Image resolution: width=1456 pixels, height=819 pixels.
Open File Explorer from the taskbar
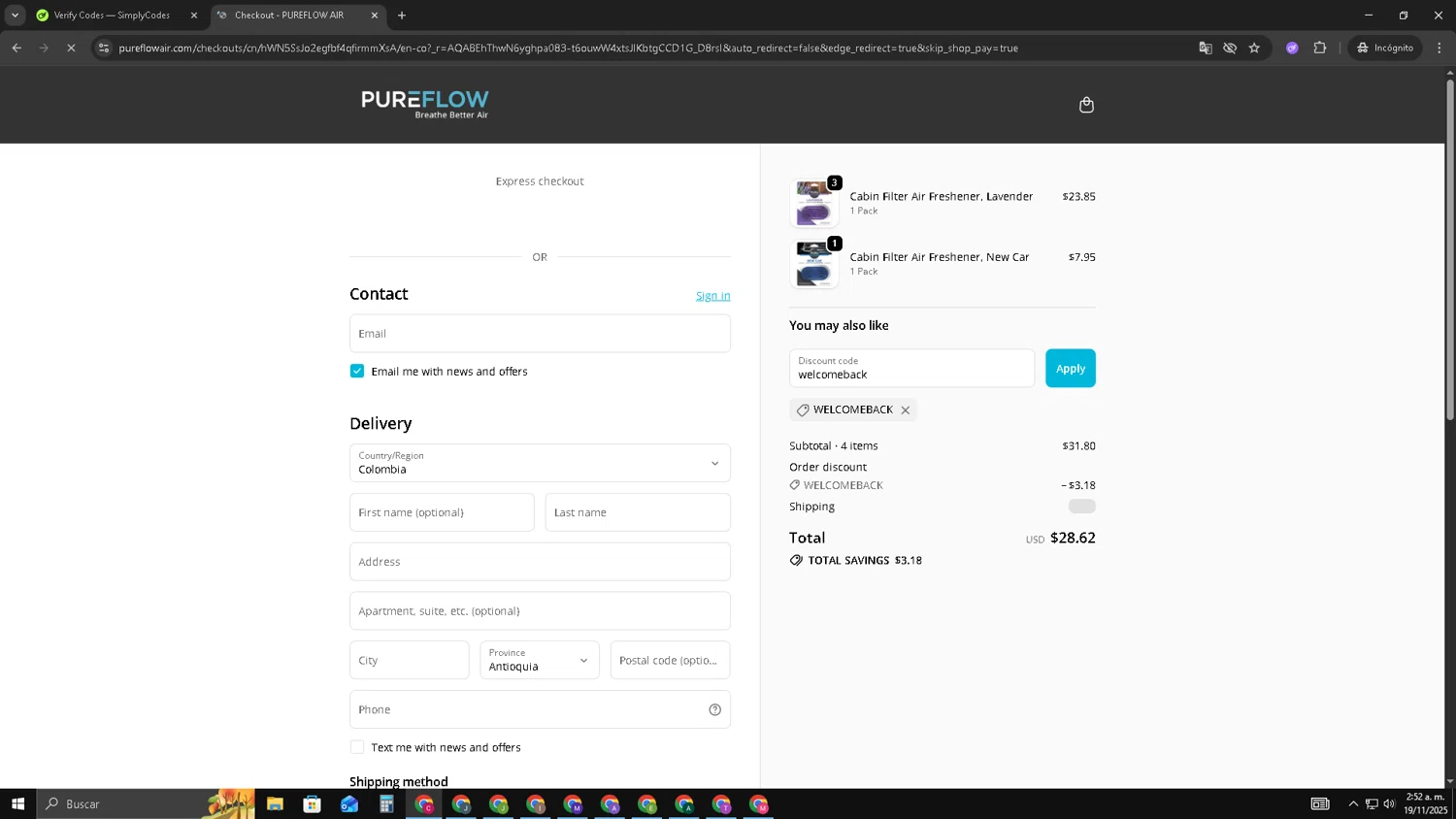275,803
